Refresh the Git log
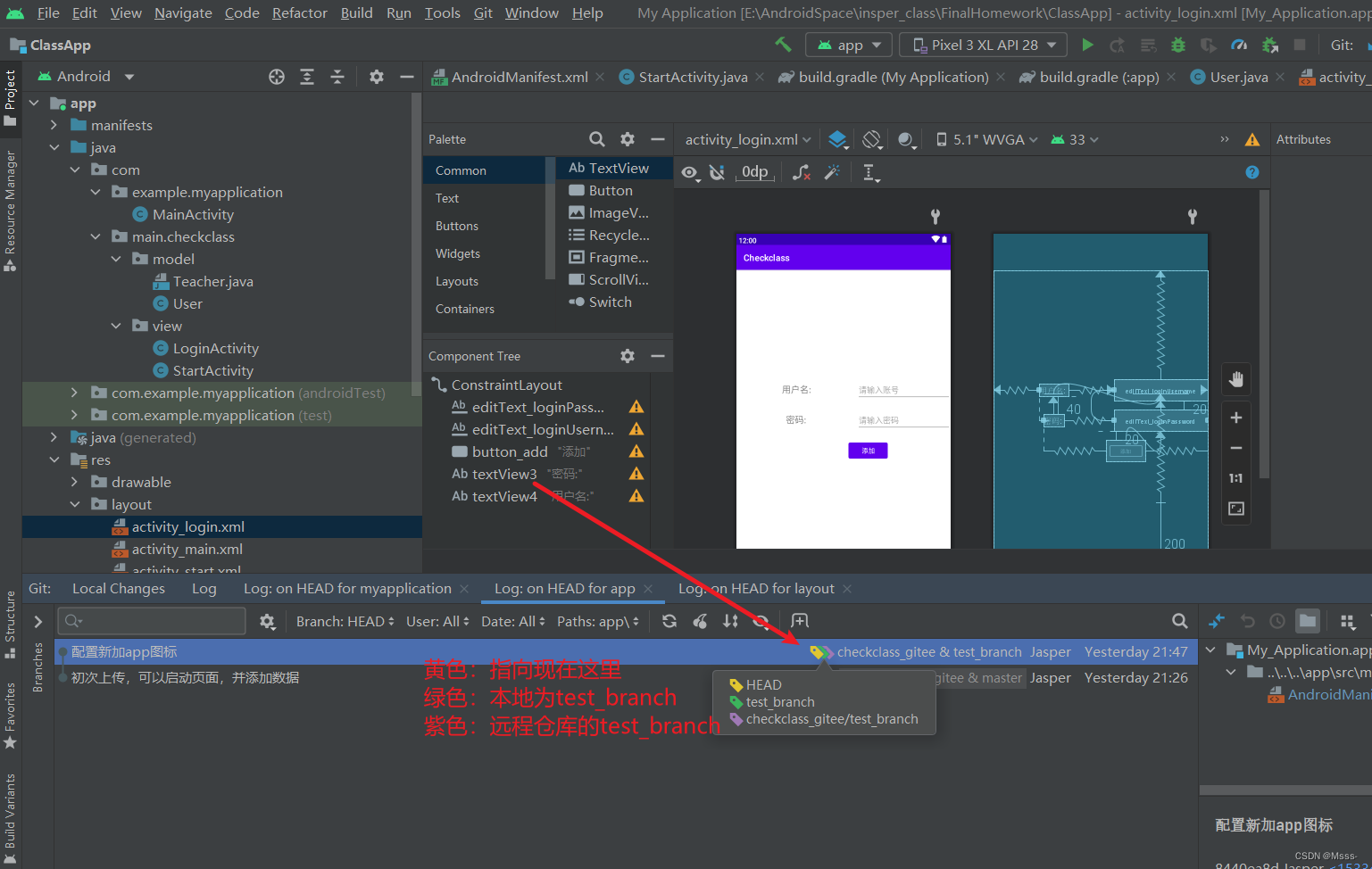1372x869 pixels. [669, 621]
